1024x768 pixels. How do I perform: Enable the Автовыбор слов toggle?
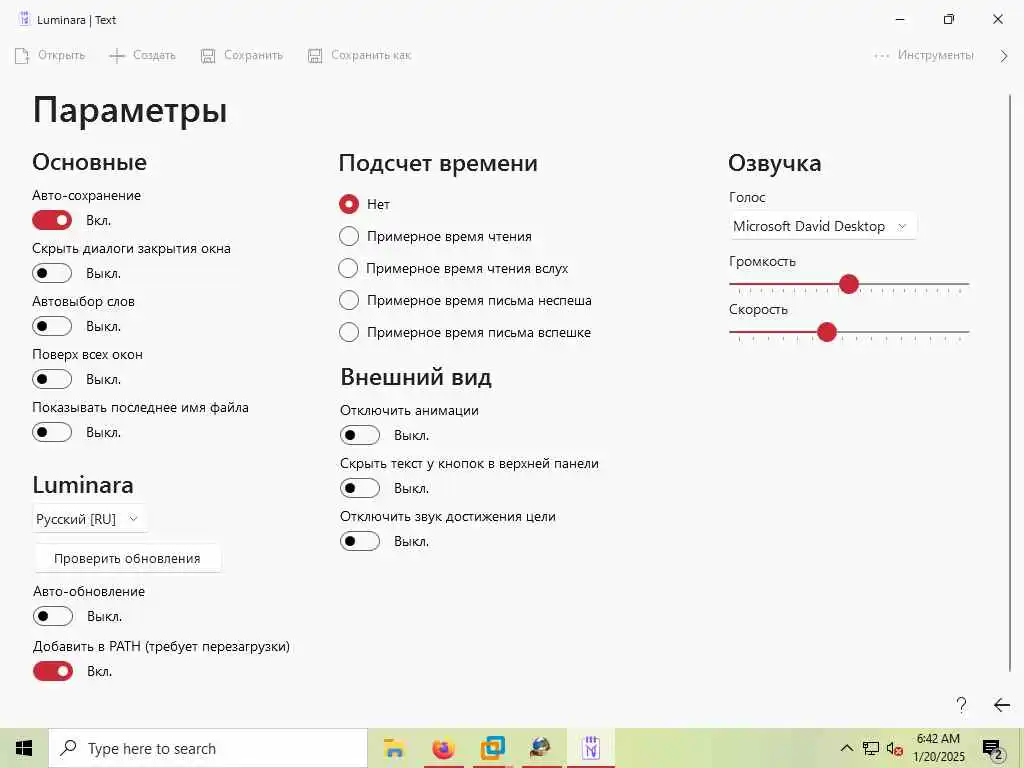click(x=52, y=326)
